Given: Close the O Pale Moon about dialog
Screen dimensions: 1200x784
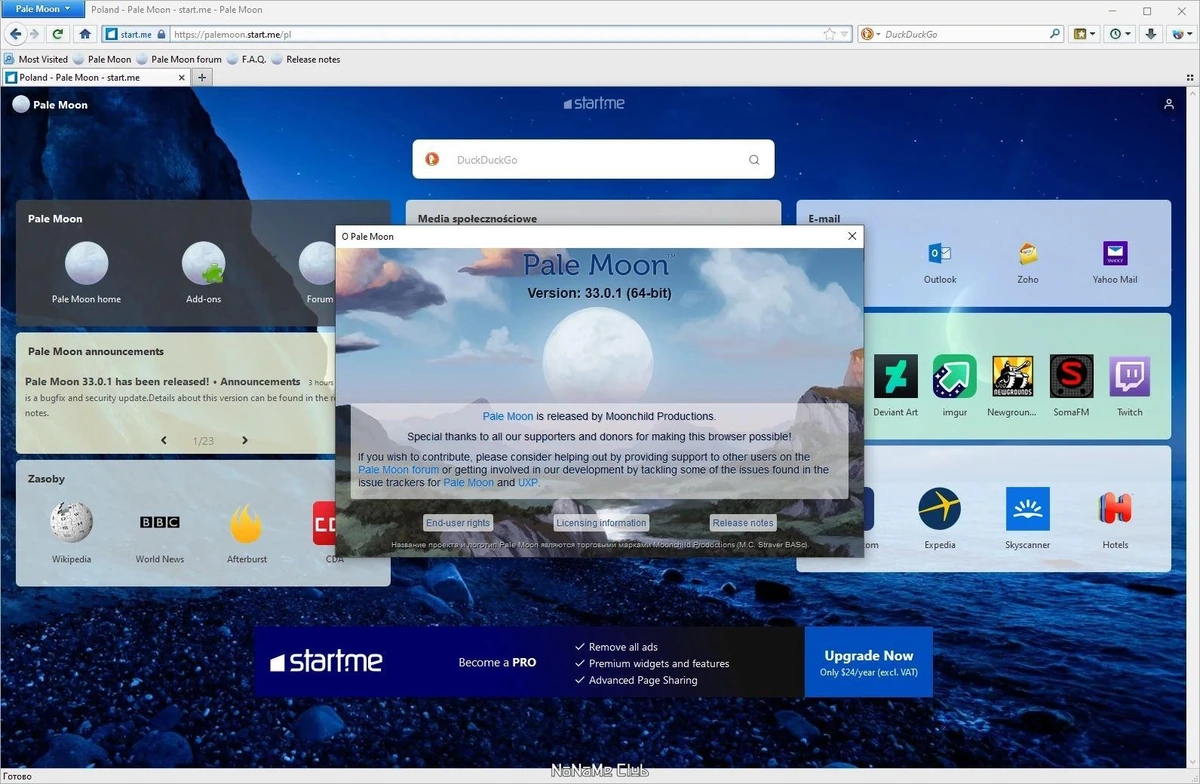Looking at the screenshot, I should click(852, 236).
